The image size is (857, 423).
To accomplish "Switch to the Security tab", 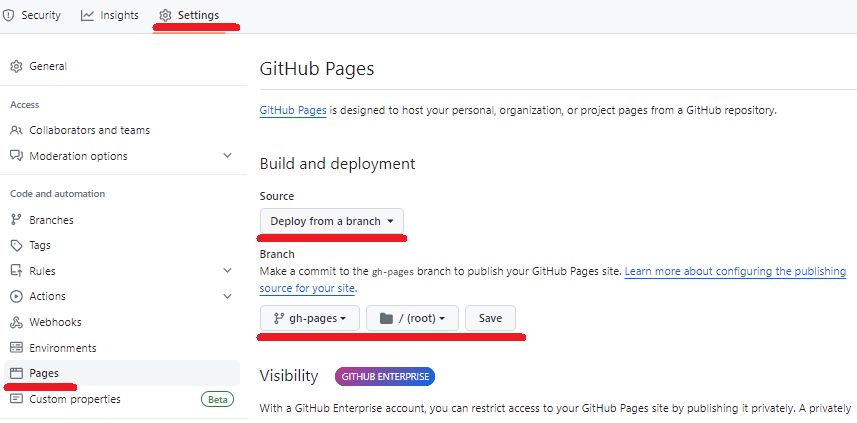I will click(32, 15).
